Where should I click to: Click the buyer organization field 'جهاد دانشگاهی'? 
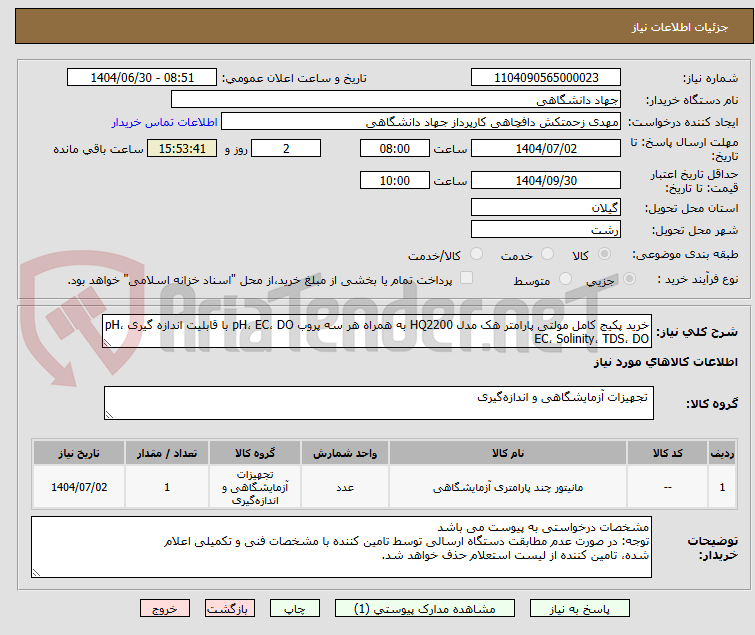(x=396, y=99)
